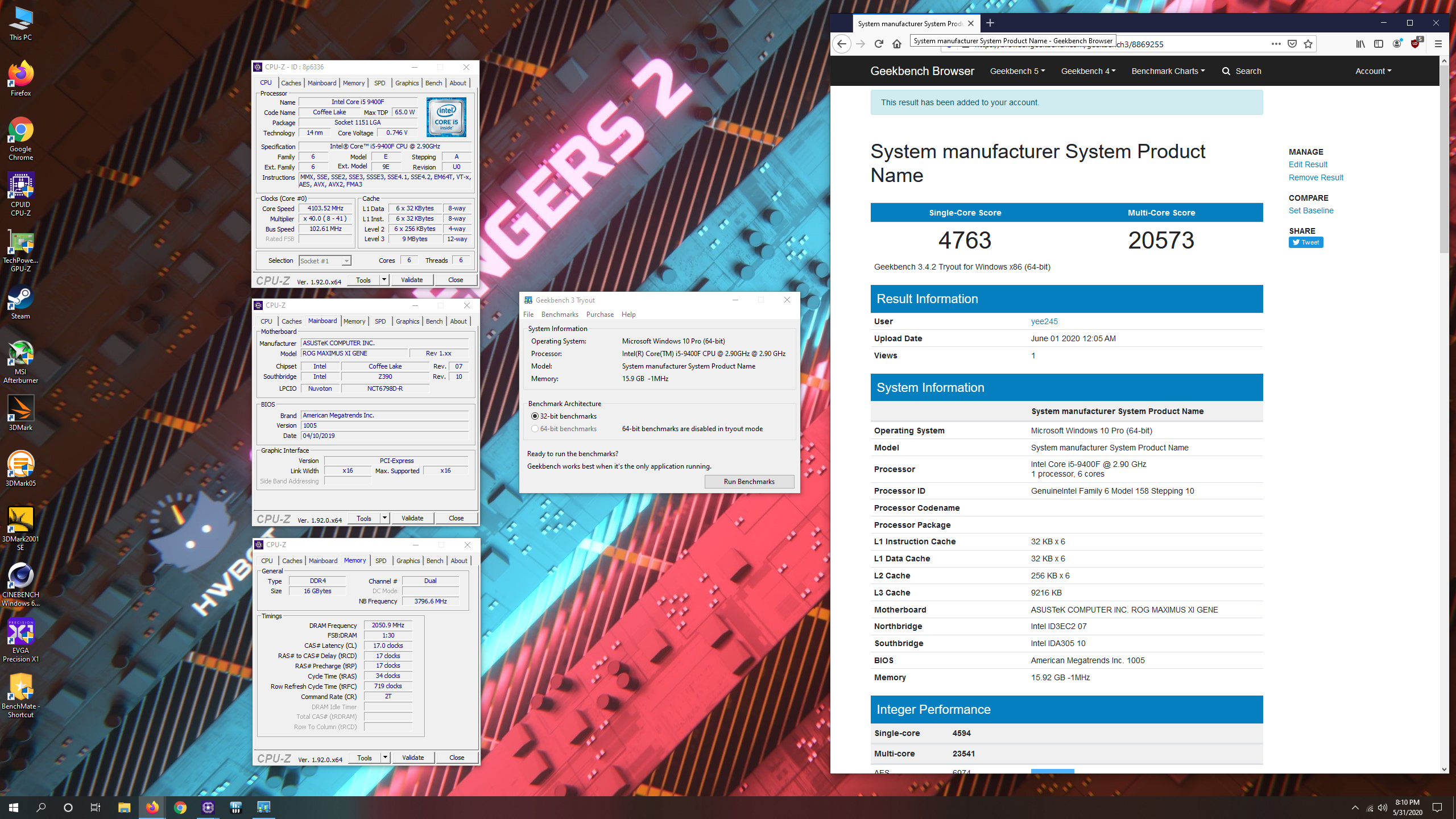Go to Firefox home page icon
The image size is (1456, 819).
(897, 44)
